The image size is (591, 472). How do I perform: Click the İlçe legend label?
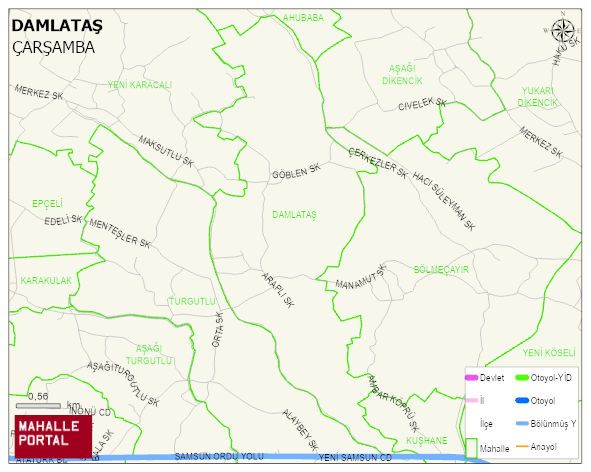pos(486,424)
